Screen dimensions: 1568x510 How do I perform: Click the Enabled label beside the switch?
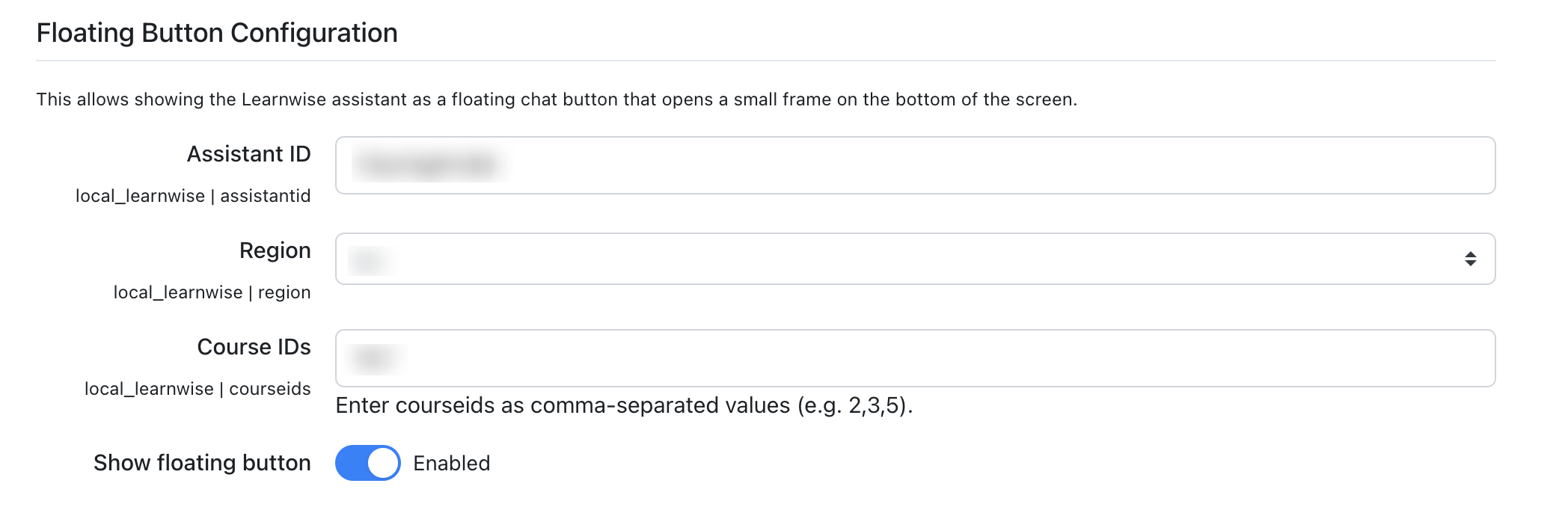click(452, 464)
